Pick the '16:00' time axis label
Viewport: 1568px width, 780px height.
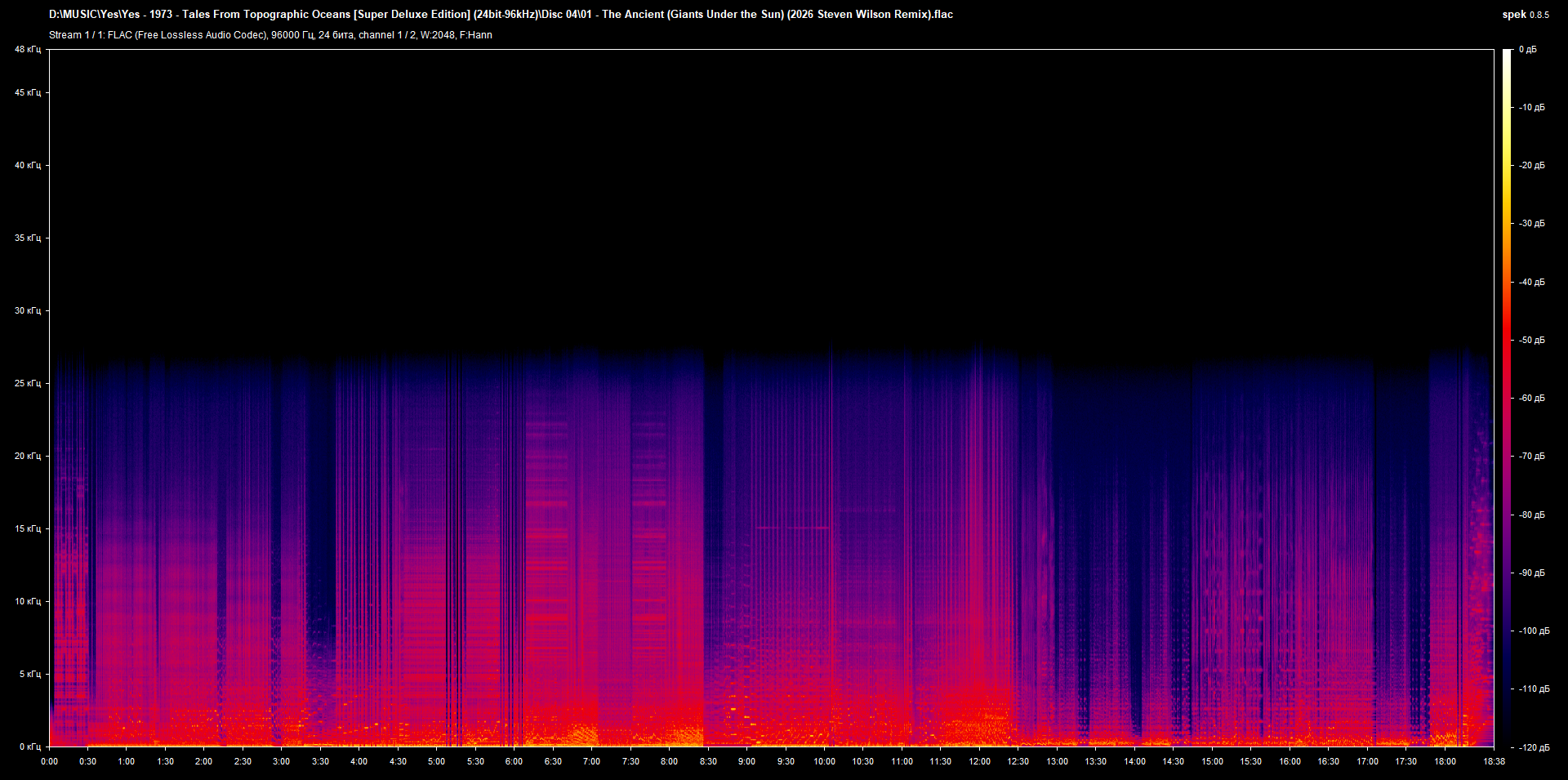click(1290, 761)
